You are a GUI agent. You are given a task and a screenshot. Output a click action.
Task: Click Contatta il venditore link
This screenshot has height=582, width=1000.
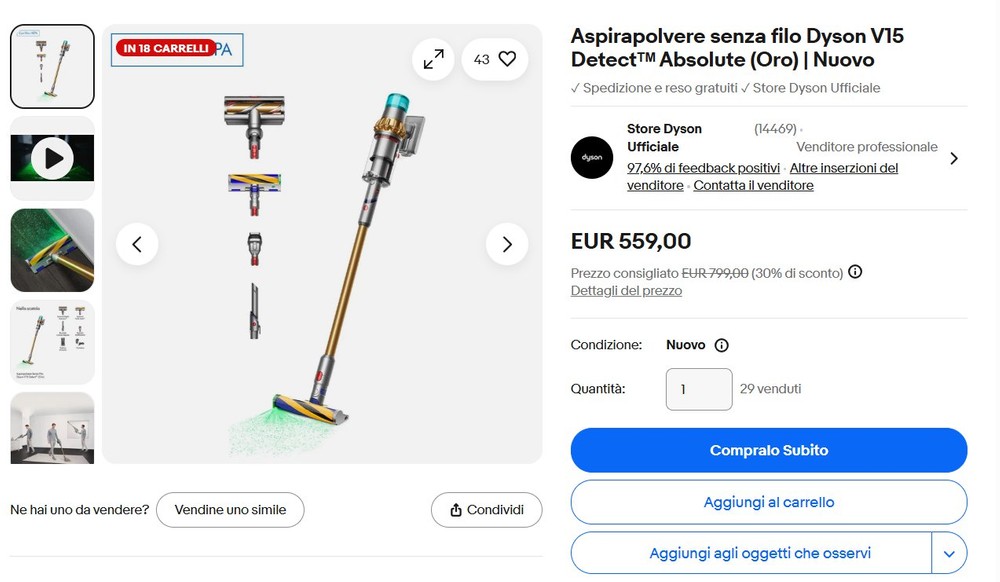[753, 186]
